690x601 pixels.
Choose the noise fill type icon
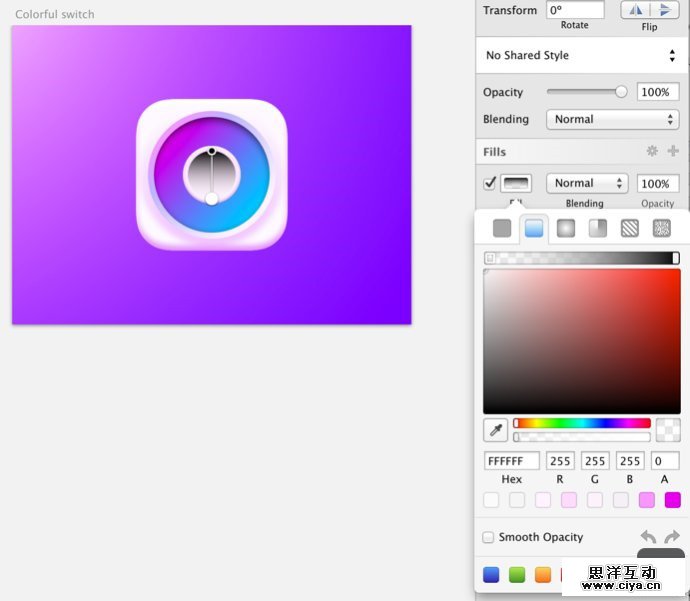tap(662, 228)
